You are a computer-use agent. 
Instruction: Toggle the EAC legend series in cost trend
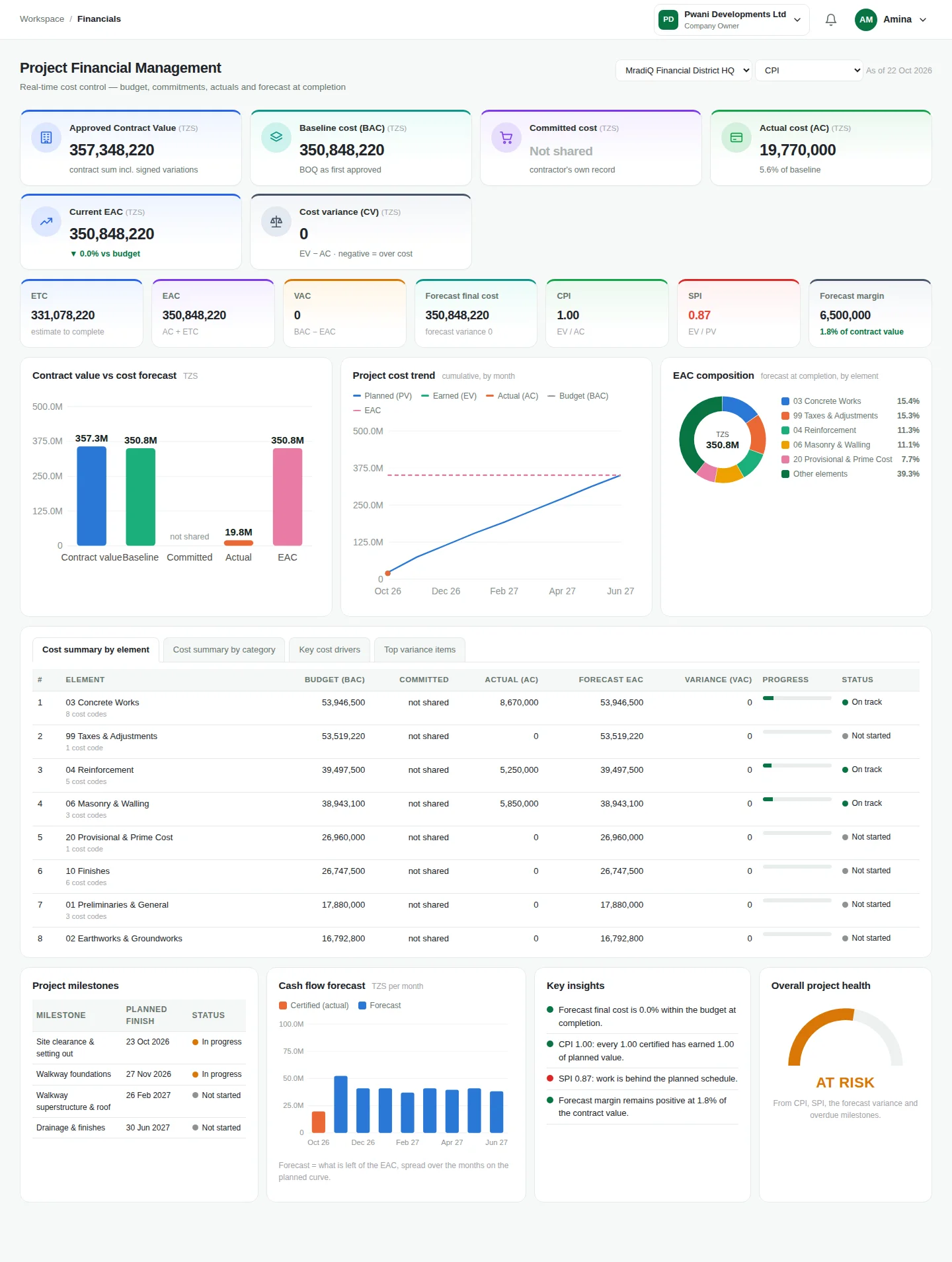coord(367,411)
